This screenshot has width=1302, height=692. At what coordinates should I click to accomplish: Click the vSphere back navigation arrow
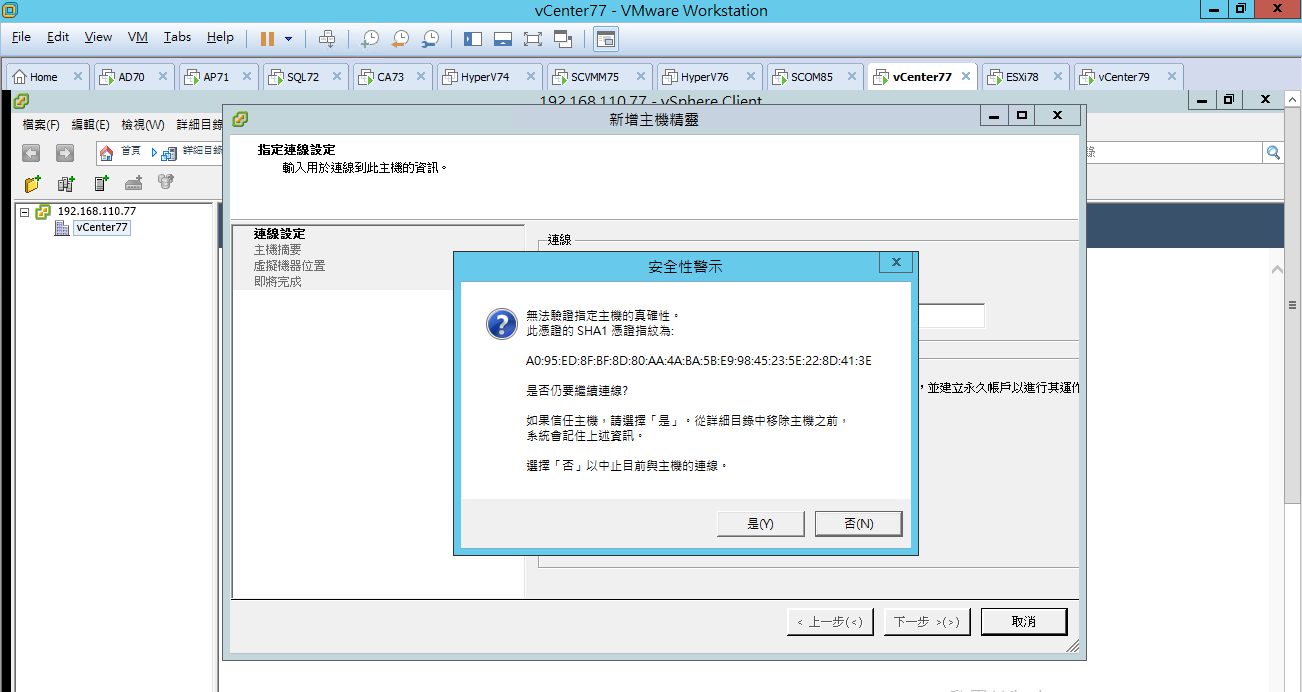[x=31, y=153]
